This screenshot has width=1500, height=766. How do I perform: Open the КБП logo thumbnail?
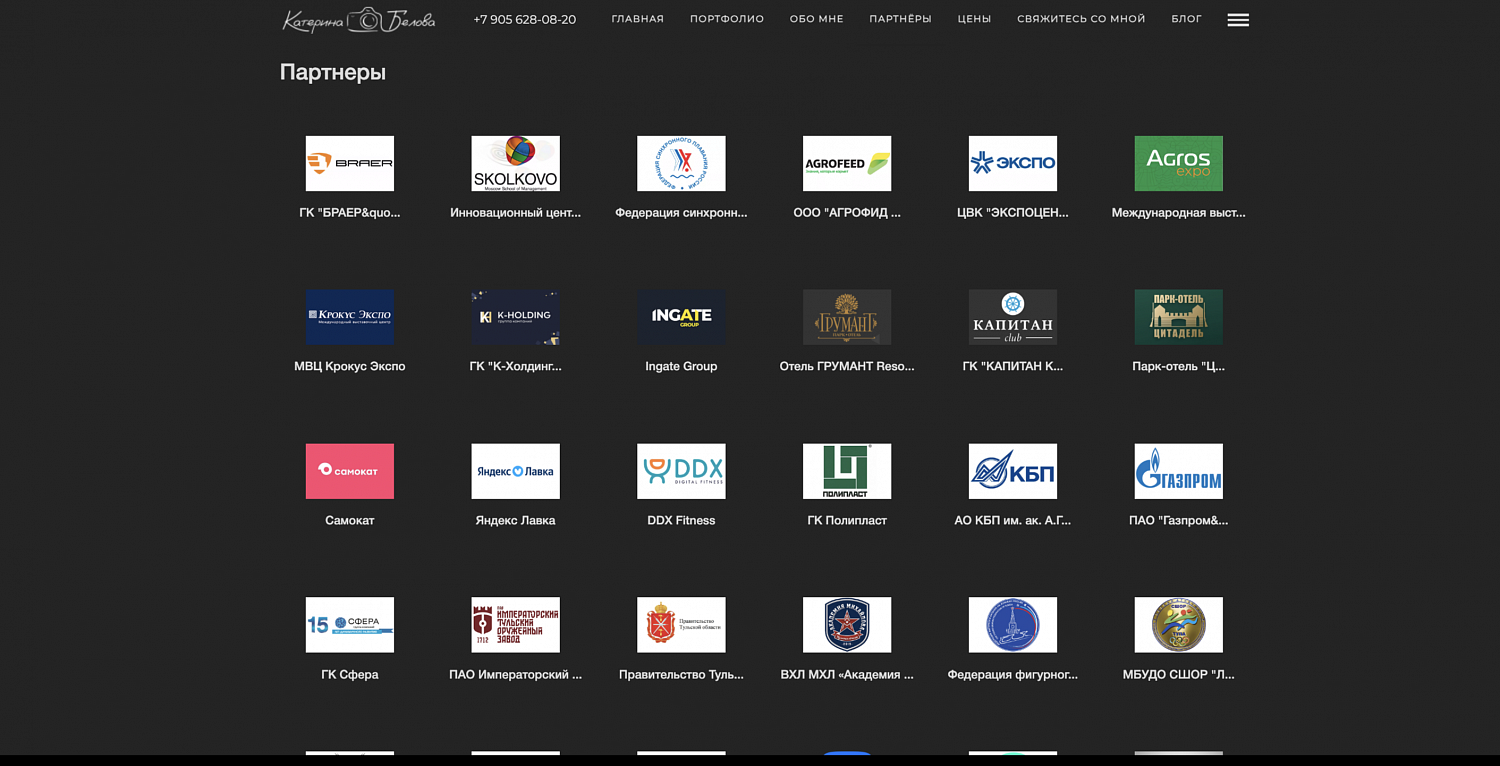1012,471
